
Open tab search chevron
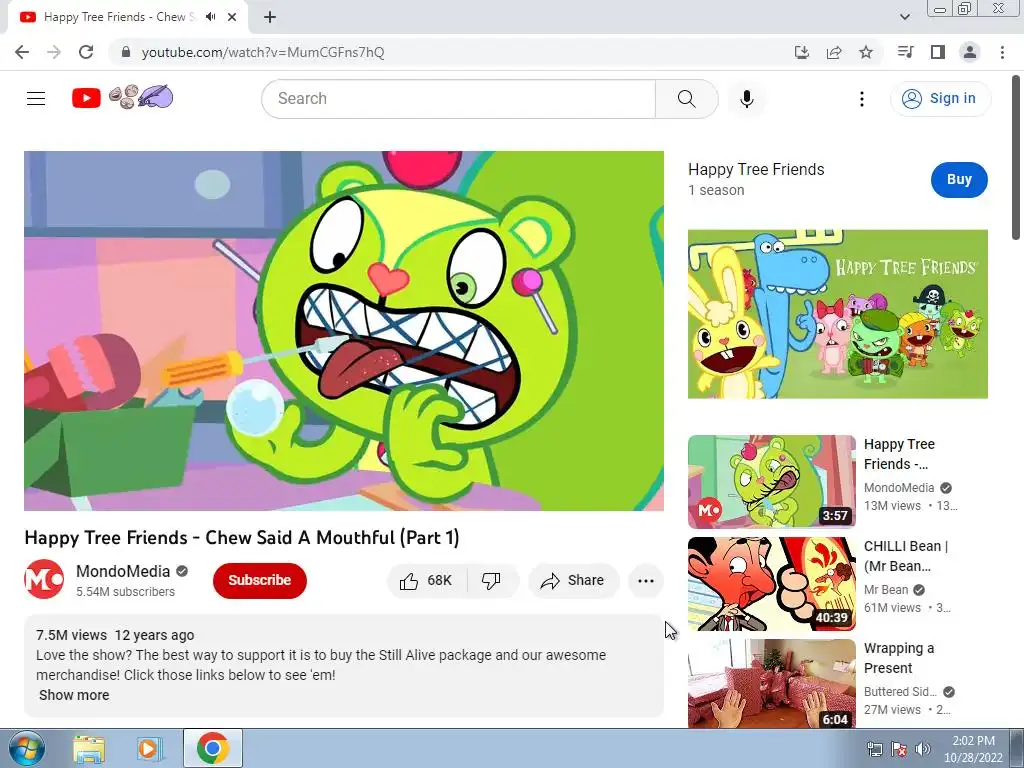click(905, 17)
